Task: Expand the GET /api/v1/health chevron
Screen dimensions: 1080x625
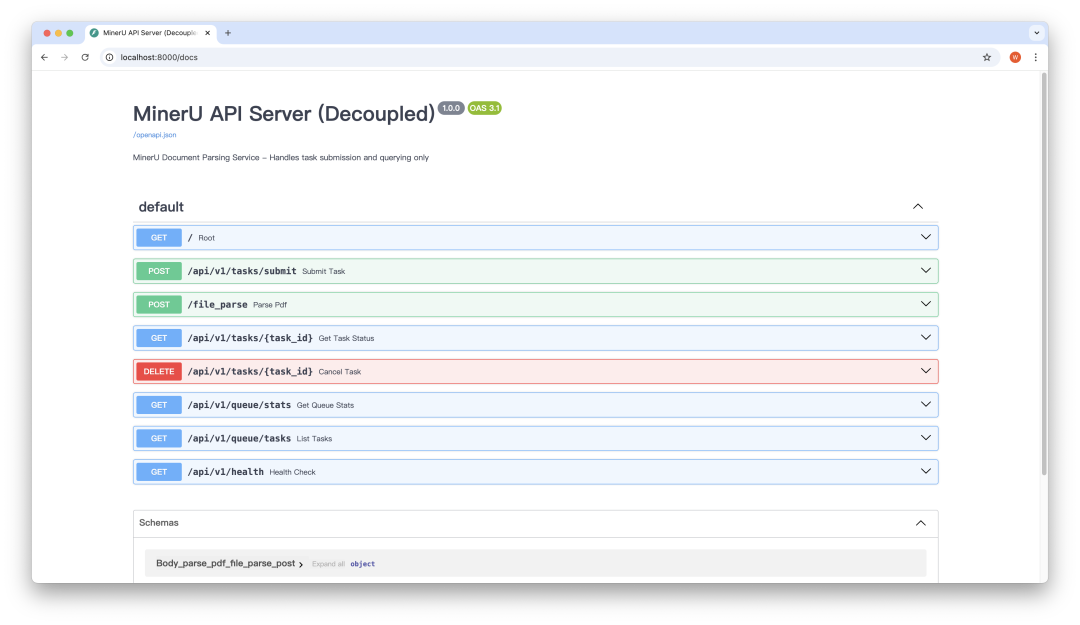Action: point(926,471)
